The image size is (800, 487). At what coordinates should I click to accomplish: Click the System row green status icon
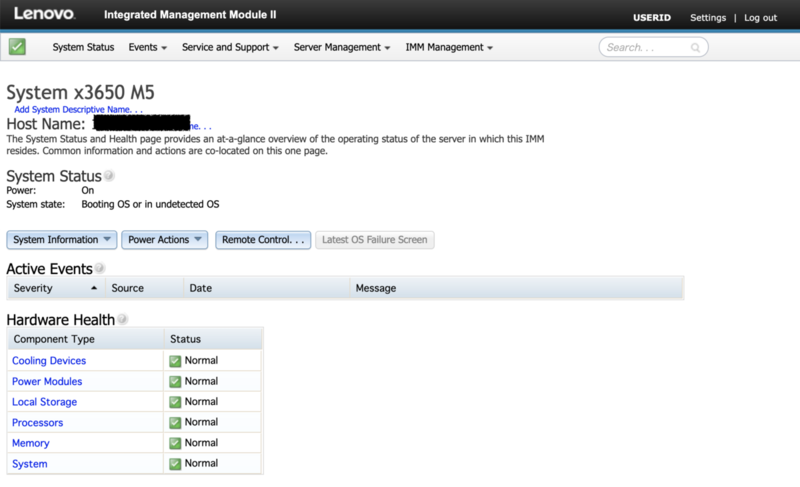tap(175, 464)
